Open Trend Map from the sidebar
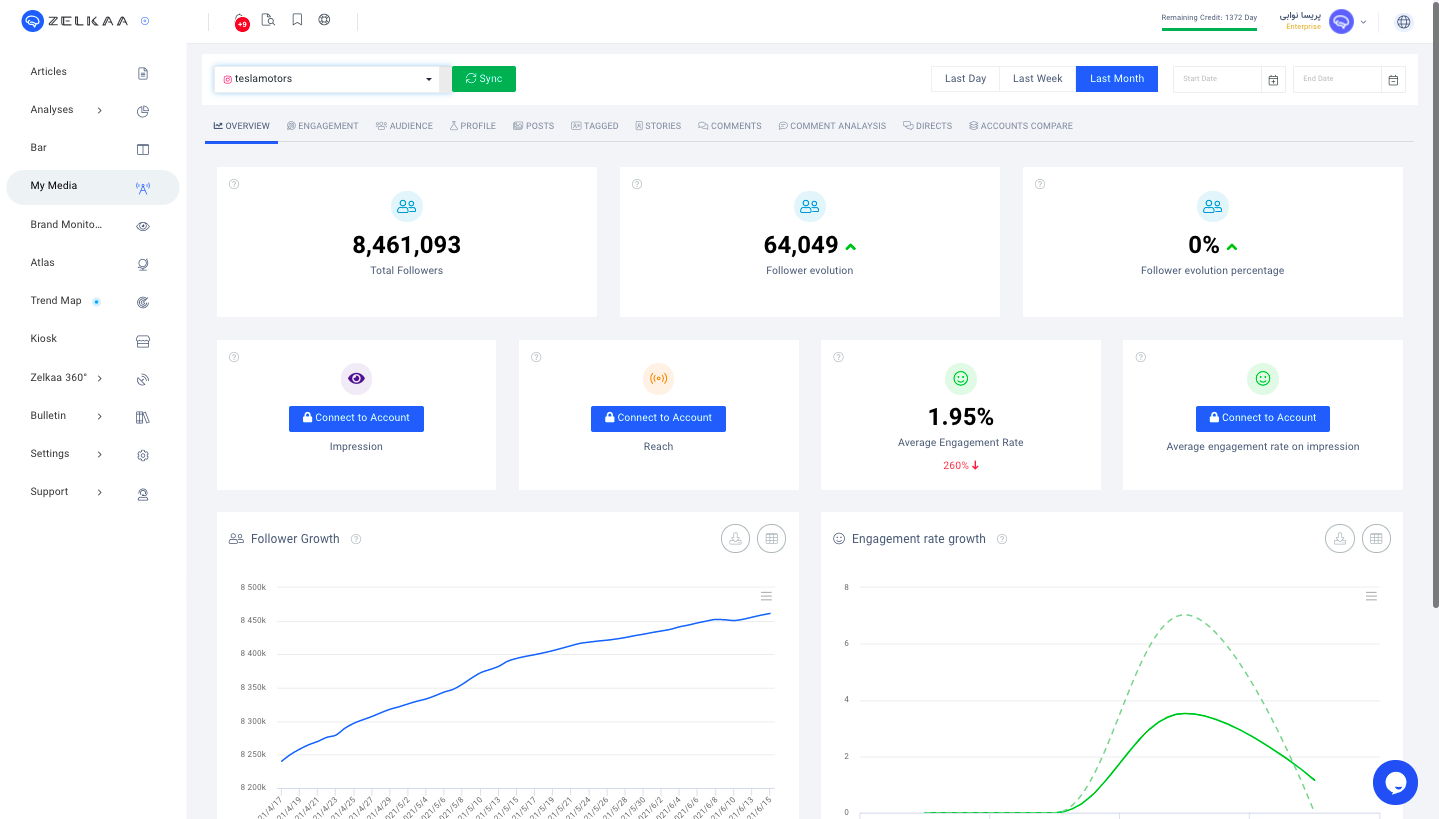Image resolution: width=1439 pixels, height=819 pixels. (56, 300)
